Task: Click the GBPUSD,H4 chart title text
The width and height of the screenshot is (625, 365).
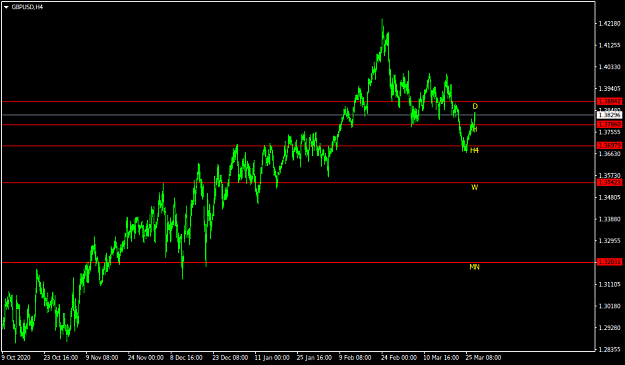Action: pyautogui.click(x=27, y=7)
